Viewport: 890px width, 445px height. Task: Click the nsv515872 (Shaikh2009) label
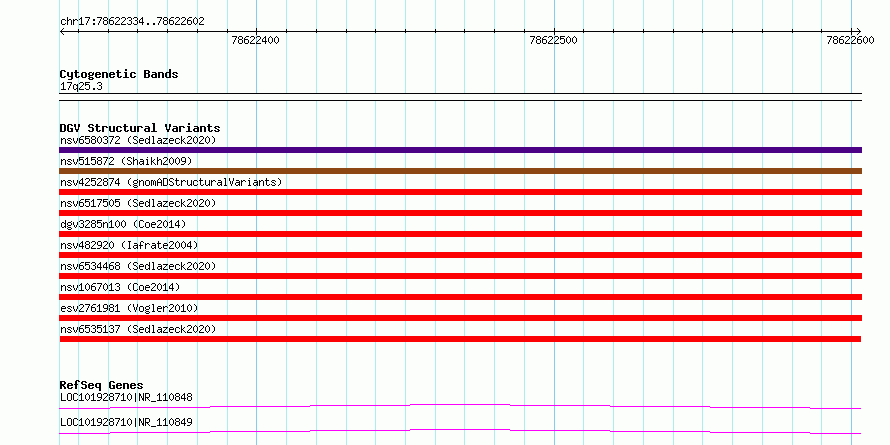point(126,161)
